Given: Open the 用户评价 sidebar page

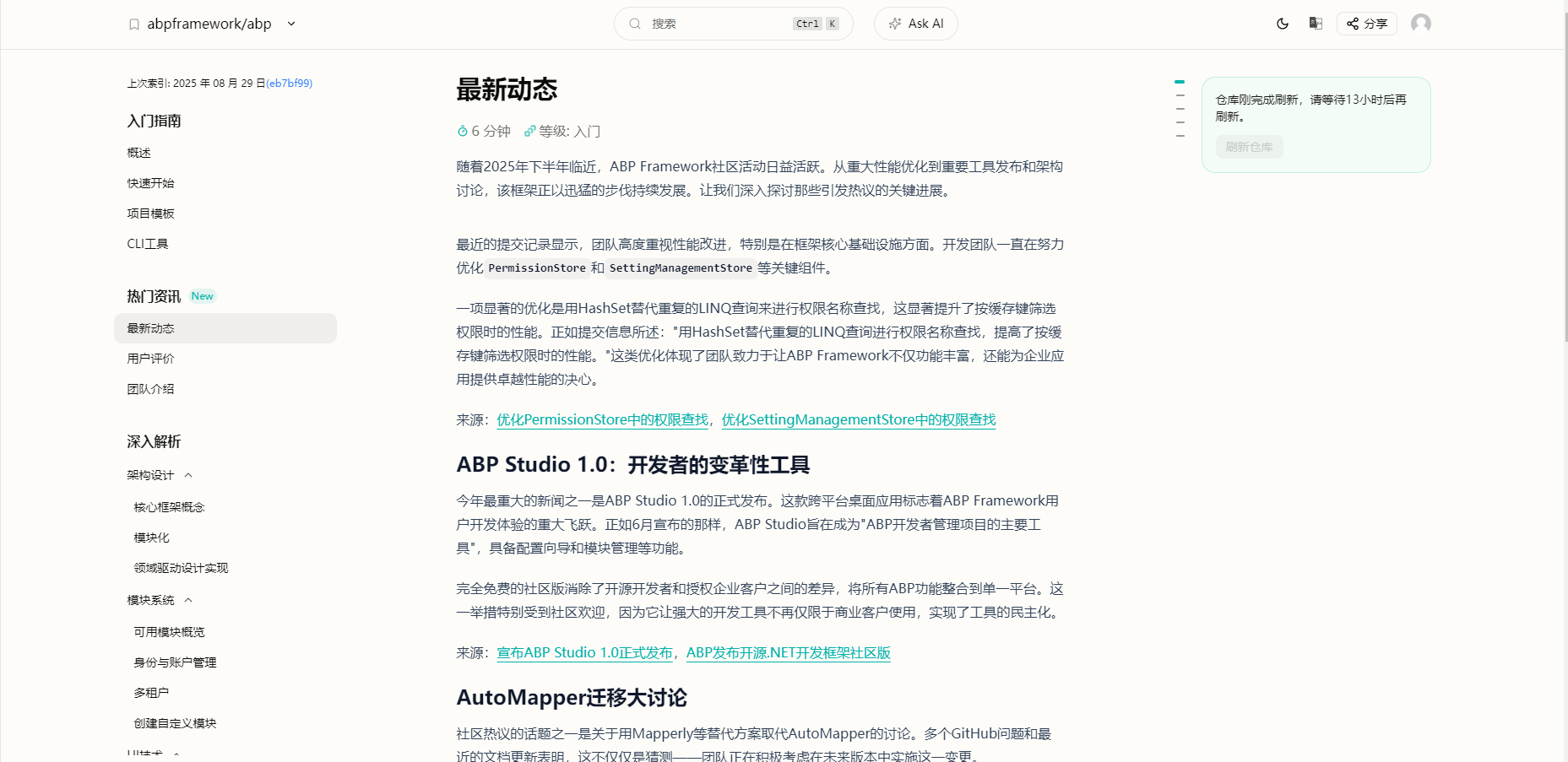Looking at the screenshot, I should 151,359.
